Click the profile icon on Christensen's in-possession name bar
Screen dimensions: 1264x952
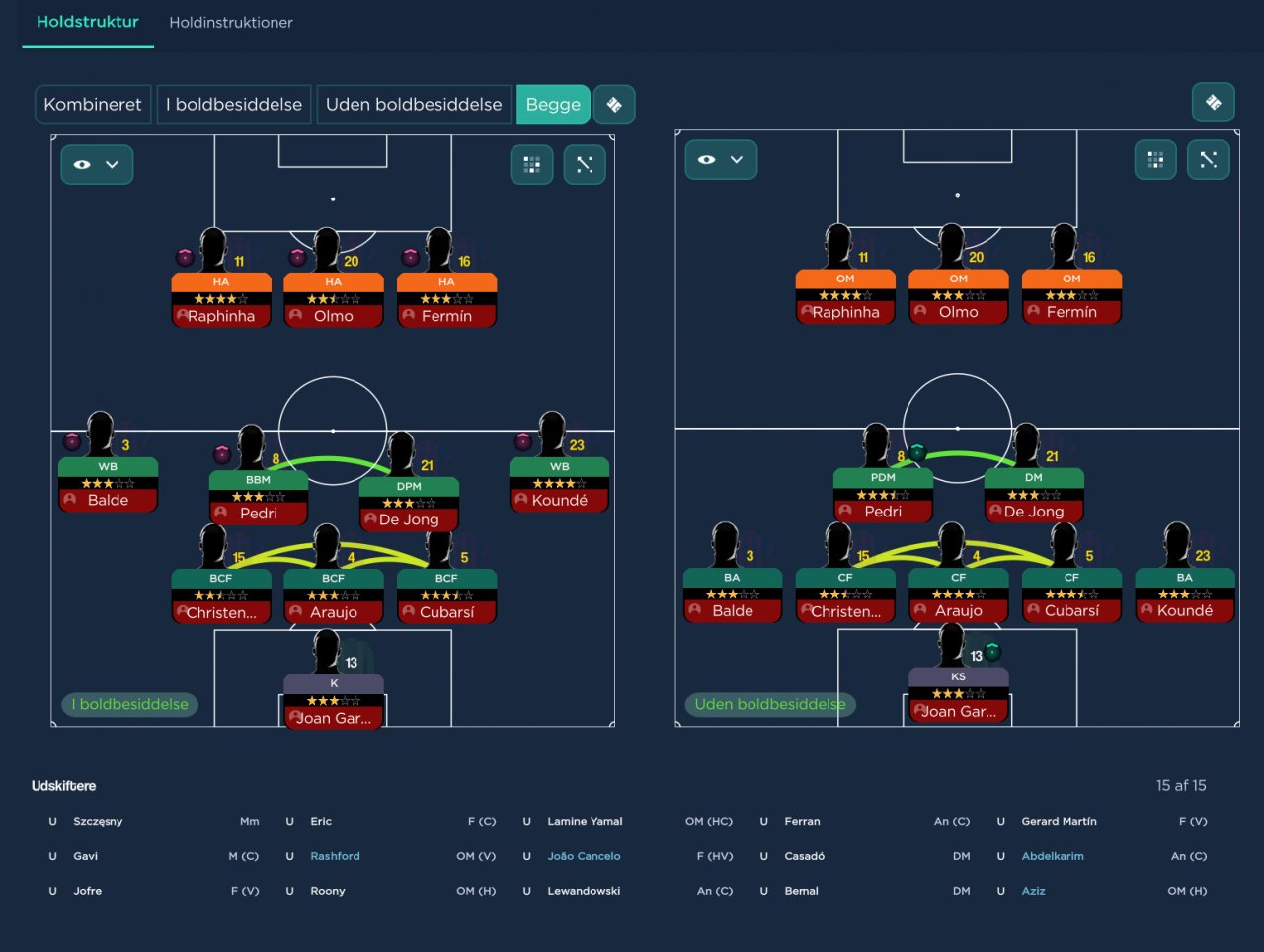(x=182, y=612)
